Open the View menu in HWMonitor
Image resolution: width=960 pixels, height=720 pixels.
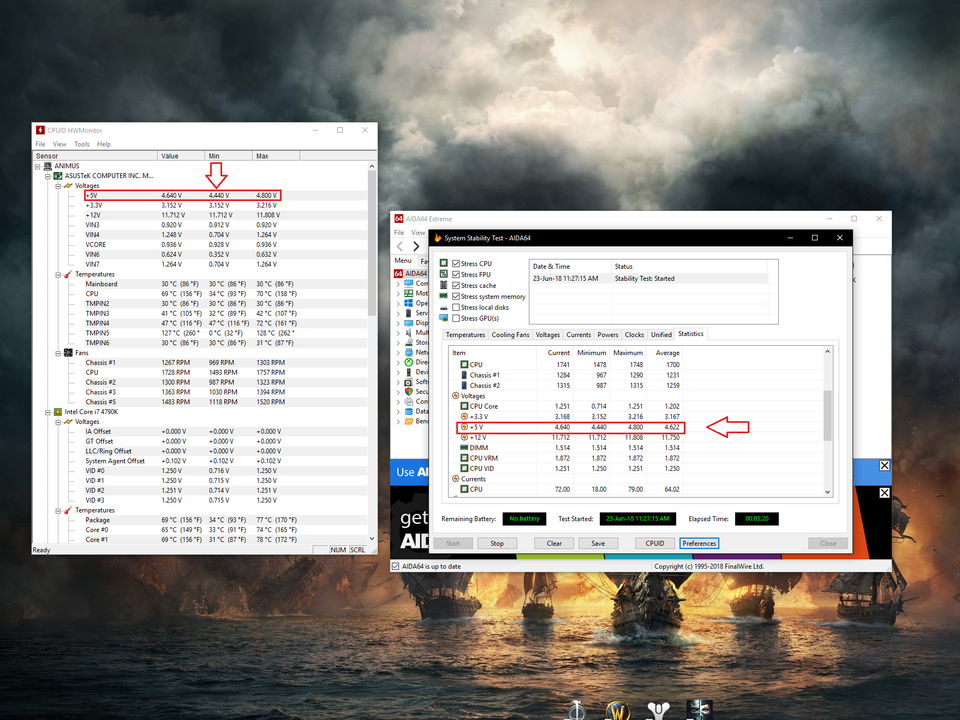59,144
